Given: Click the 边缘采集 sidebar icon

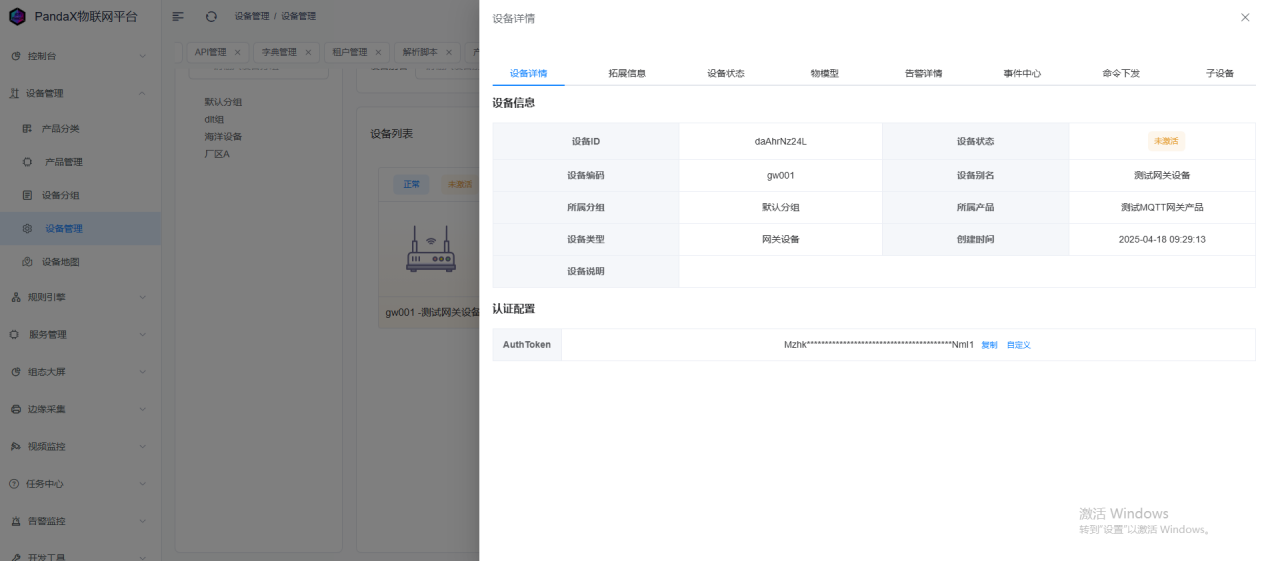Looking at the screenshot, I should tap(15, 409).
